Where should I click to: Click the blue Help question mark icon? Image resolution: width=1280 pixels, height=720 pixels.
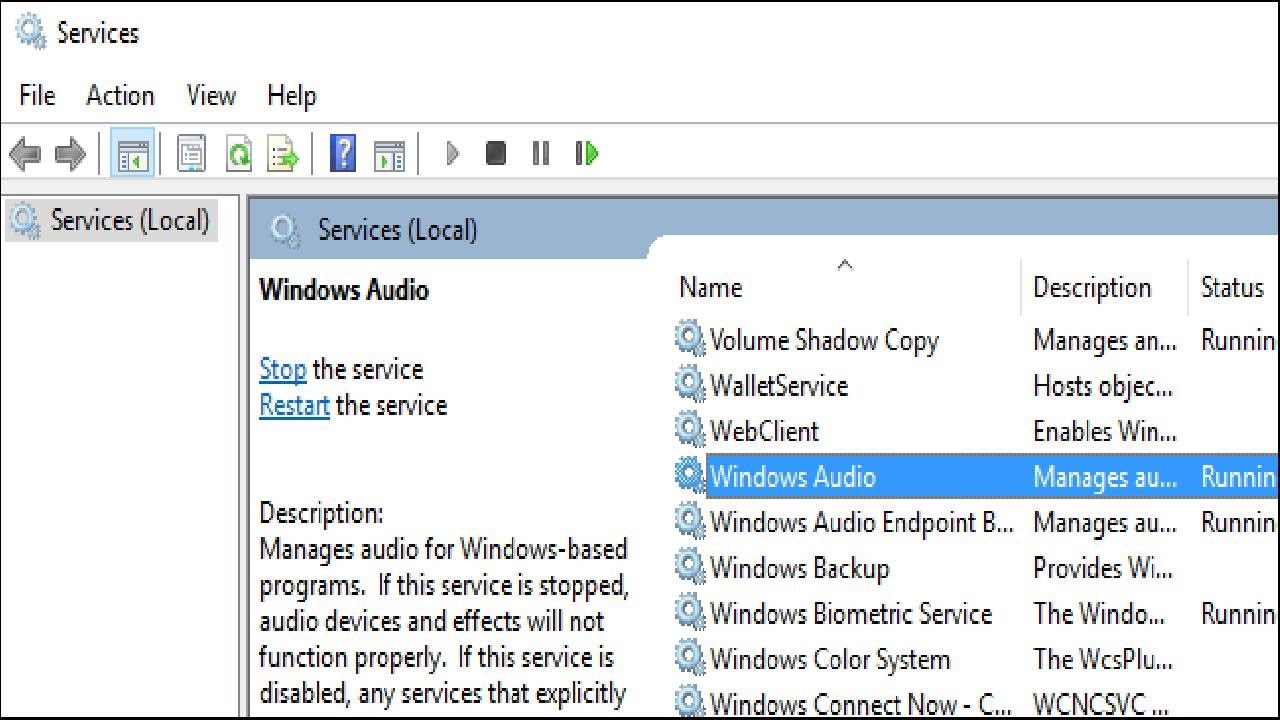tap(343, 154)
